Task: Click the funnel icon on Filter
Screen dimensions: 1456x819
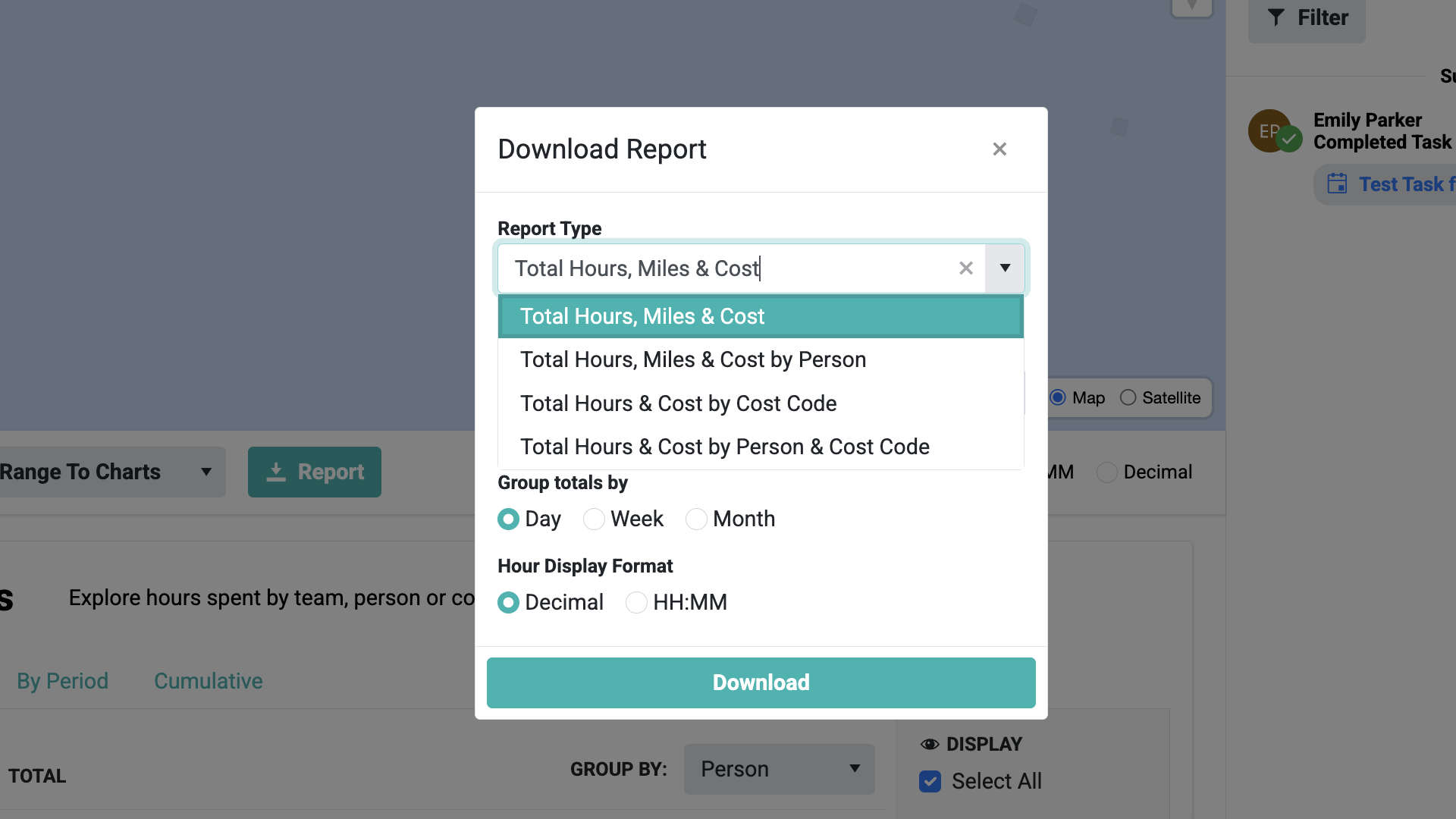Action: [1276, 17]
